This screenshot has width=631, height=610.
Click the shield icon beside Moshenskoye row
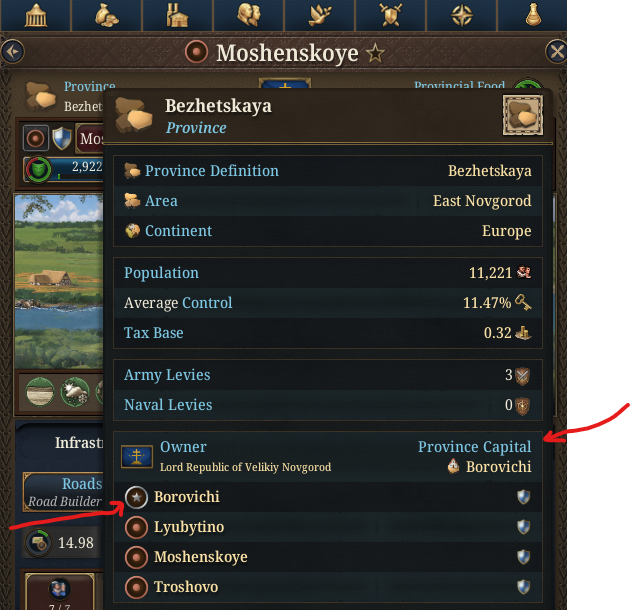pos(523,557)
